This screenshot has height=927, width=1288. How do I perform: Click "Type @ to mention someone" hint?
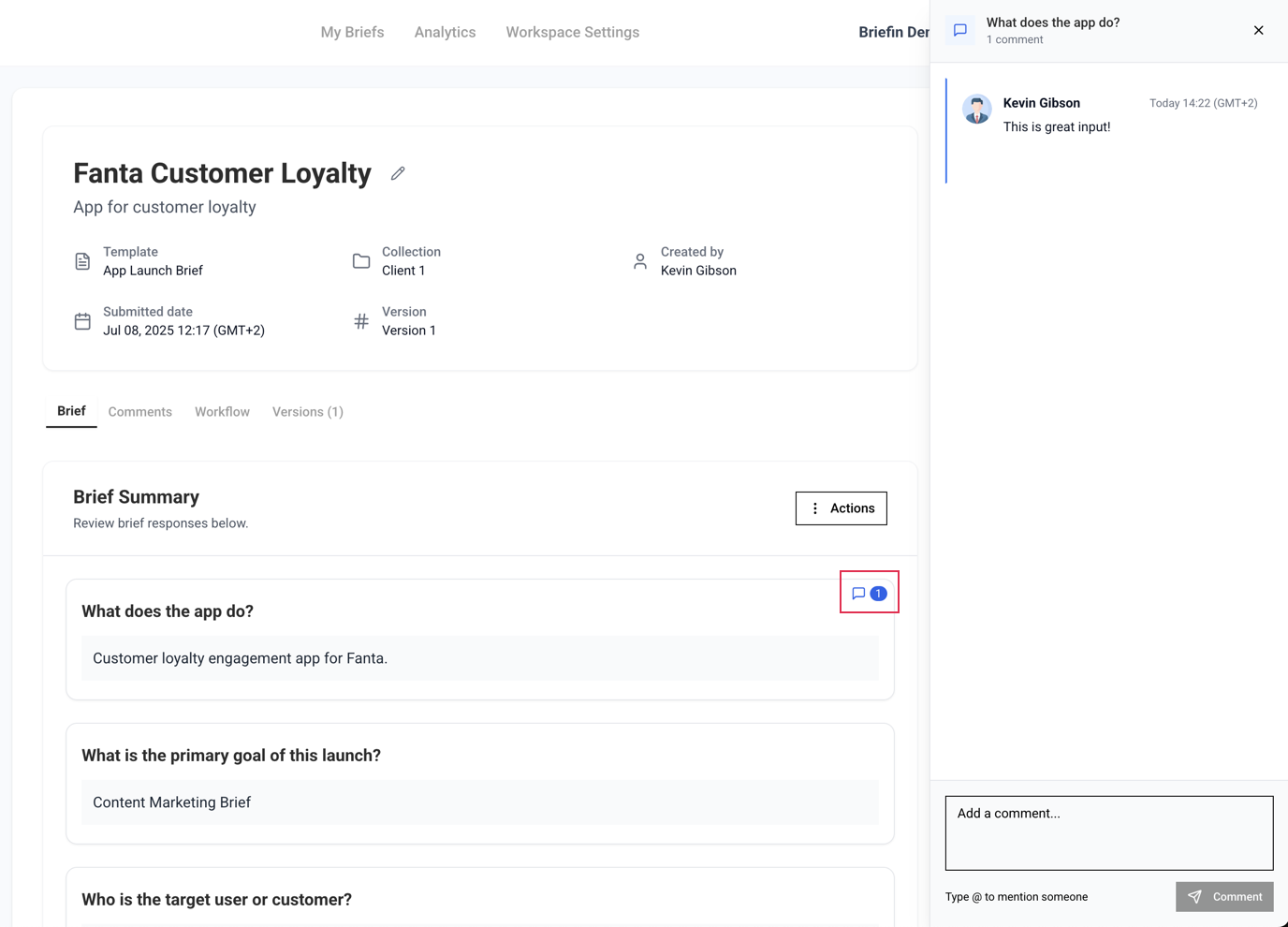coord(1017,897)
